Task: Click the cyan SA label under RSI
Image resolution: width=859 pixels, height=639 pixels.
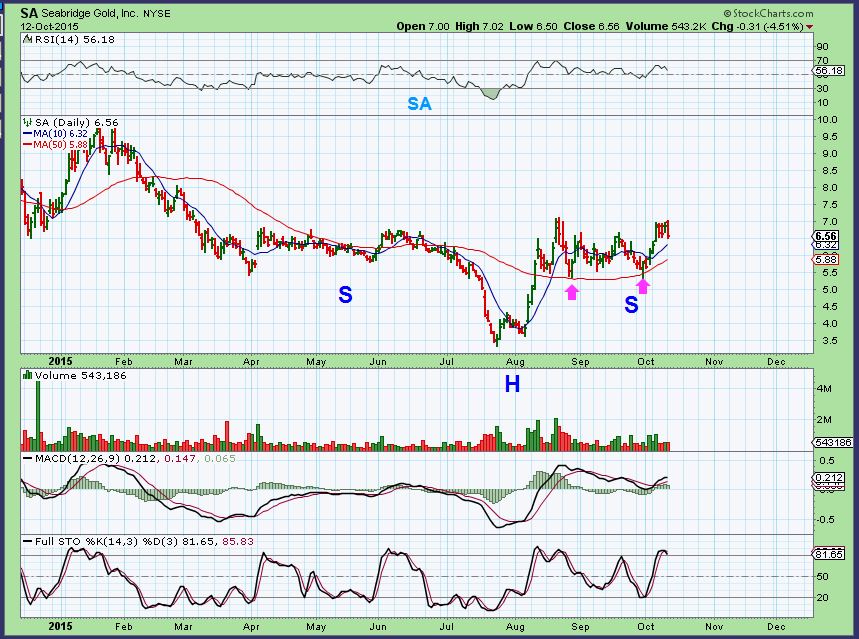Action: 419,103
